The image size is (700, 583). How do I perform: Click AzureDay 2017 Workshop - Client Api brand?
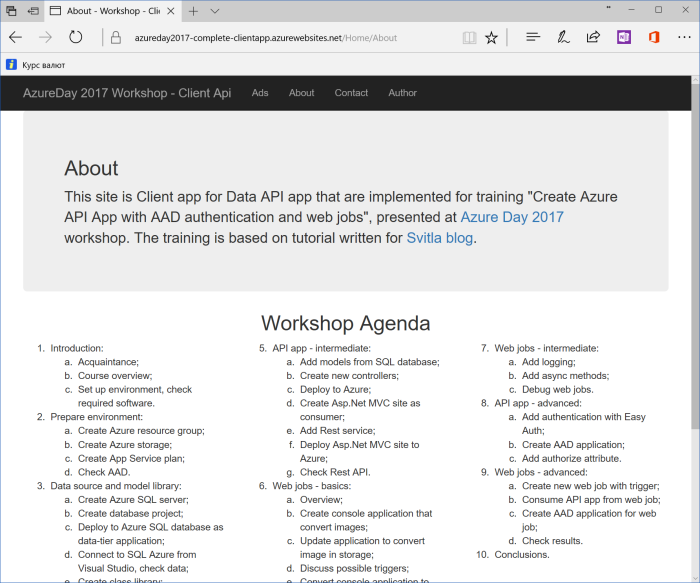pyautogui.click(x=127, y=93)
